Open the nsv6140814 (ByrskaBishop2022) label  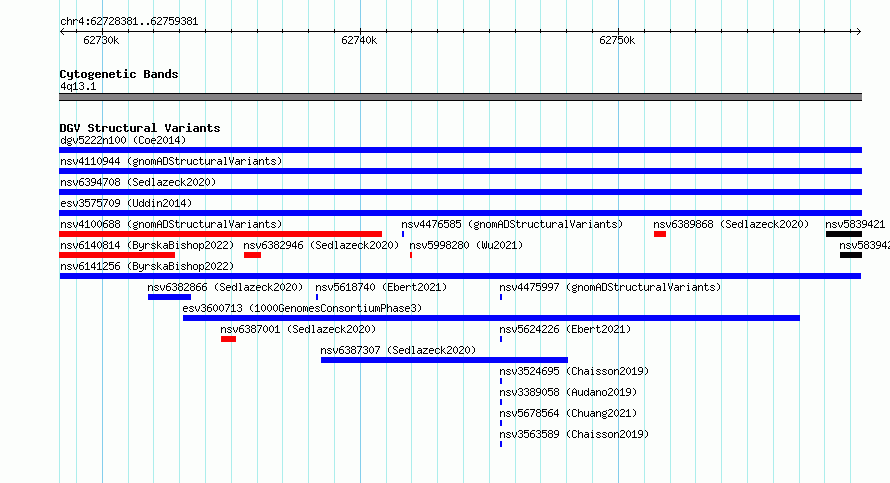(x=147, y=245)
